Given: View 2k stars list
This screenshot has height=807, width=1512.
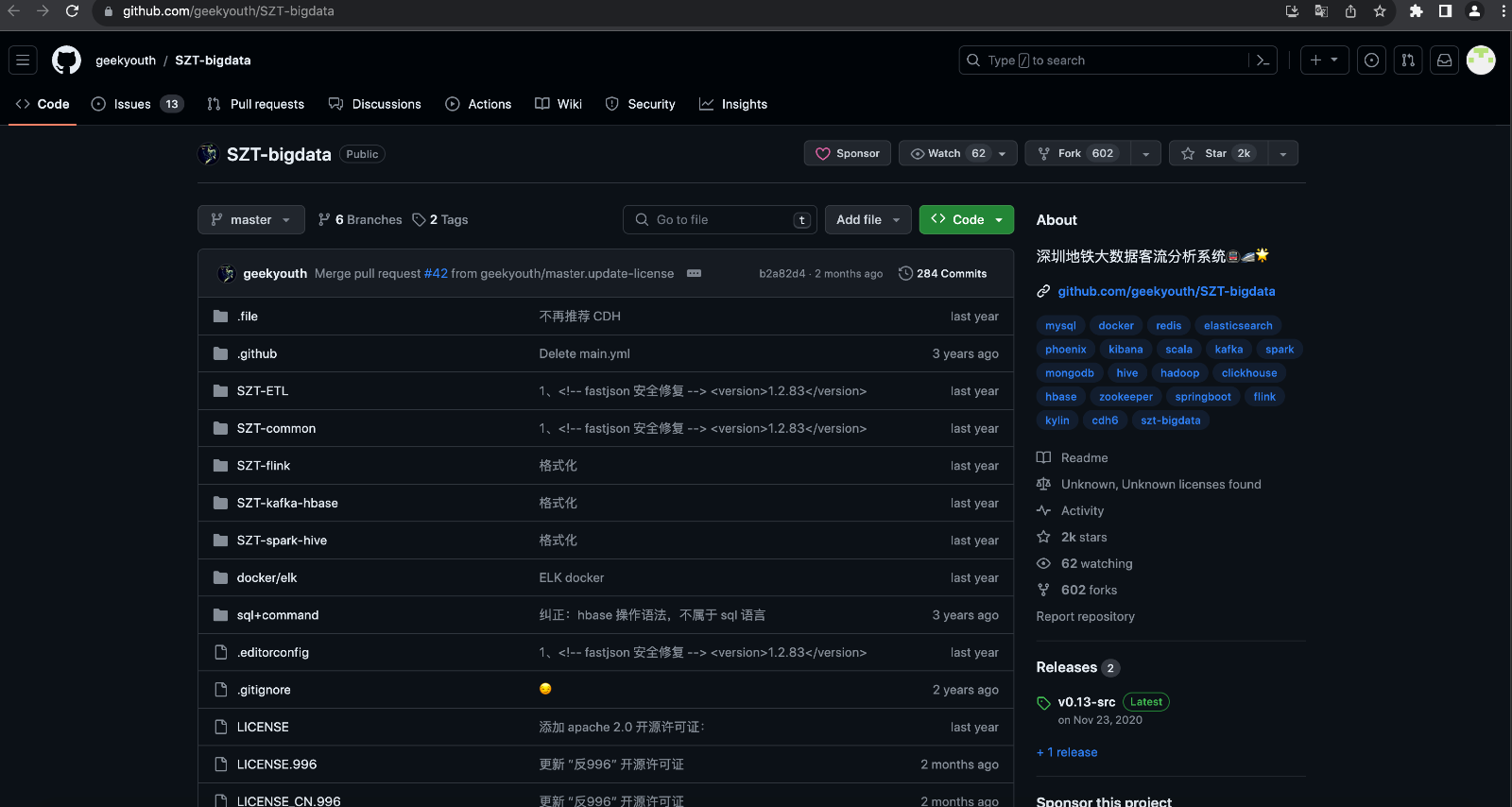Looking at the screenshot, I should 1084,537.
